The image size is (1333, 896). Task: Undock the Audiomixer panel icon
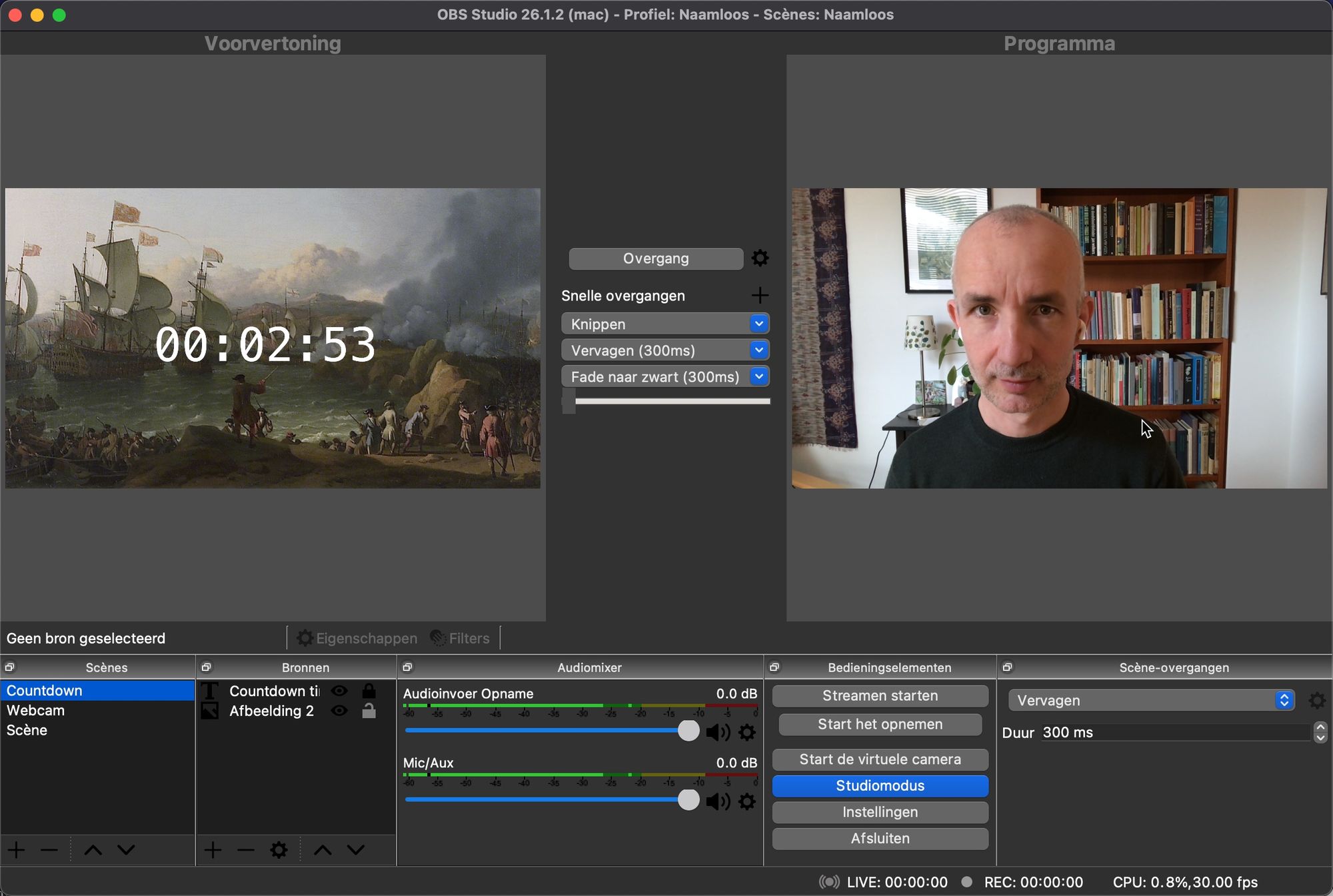pos(408,667)
